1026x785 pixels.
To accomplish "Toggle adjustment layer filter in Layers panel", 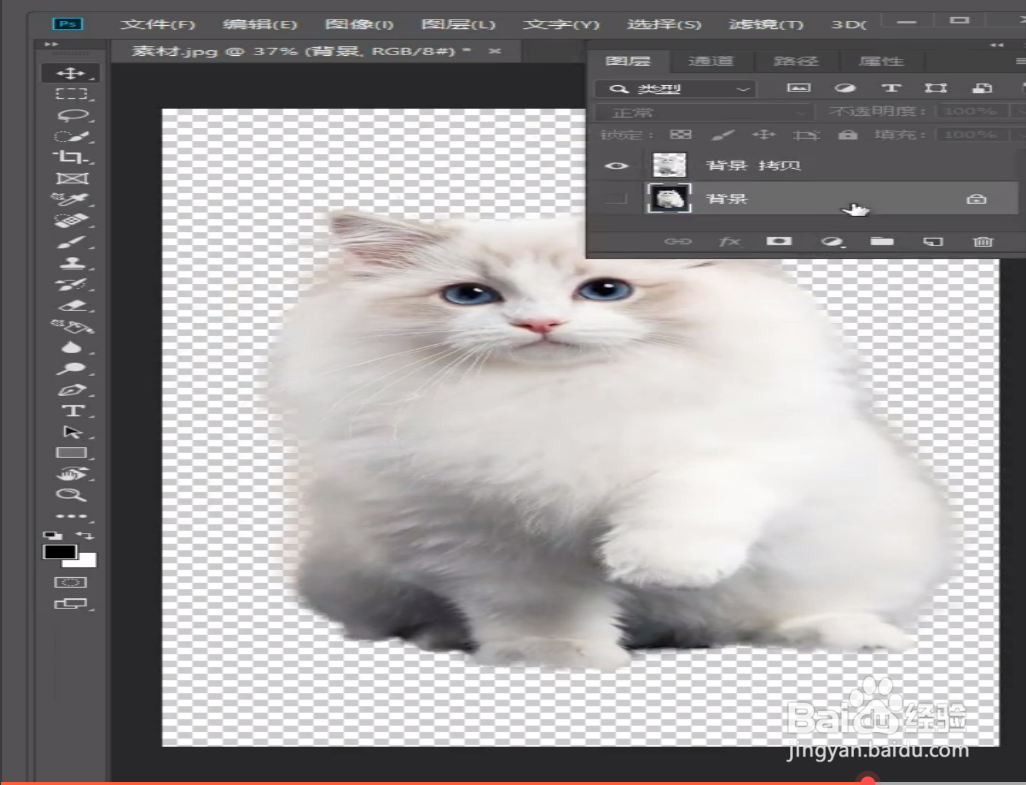I will click(845, 88).
